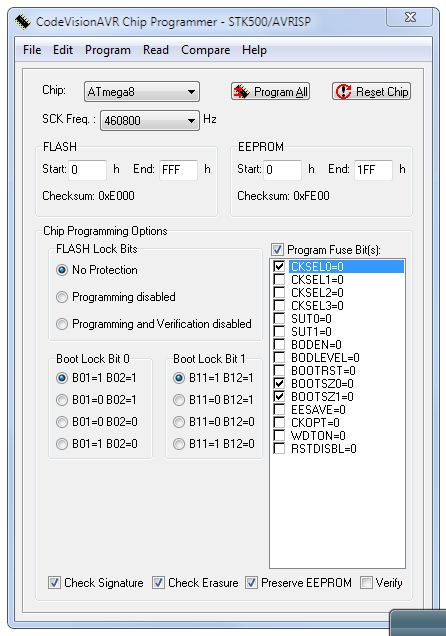Click the FLASH End address field
This screenshot has height=636, width=446.
(x=178, y=170)
